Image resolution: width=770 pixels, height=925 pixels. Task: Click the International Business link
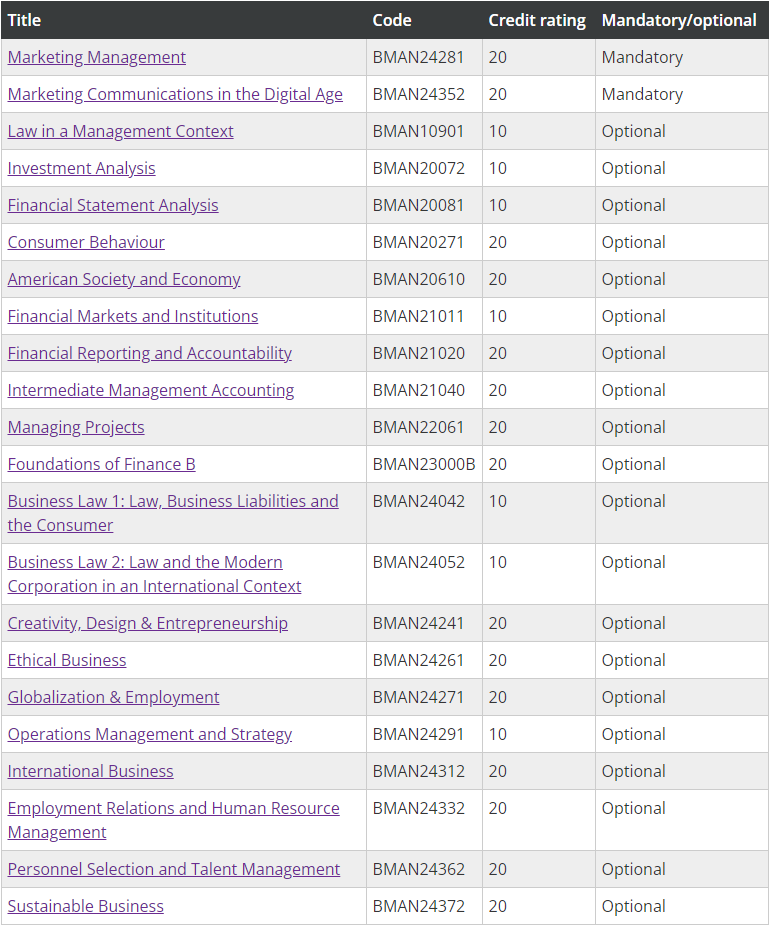pyautogui.click(x=90, y=772)
